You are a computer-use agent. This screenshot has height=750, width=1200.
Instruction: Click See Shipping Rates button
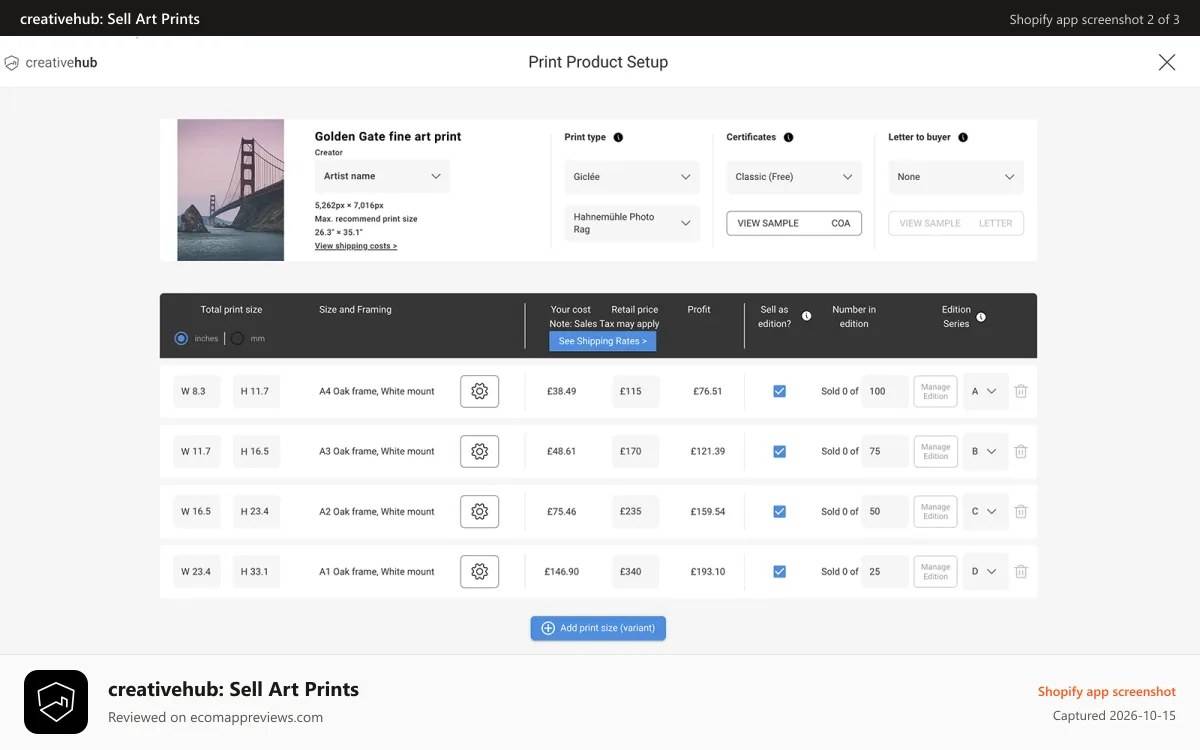point(602,341)
